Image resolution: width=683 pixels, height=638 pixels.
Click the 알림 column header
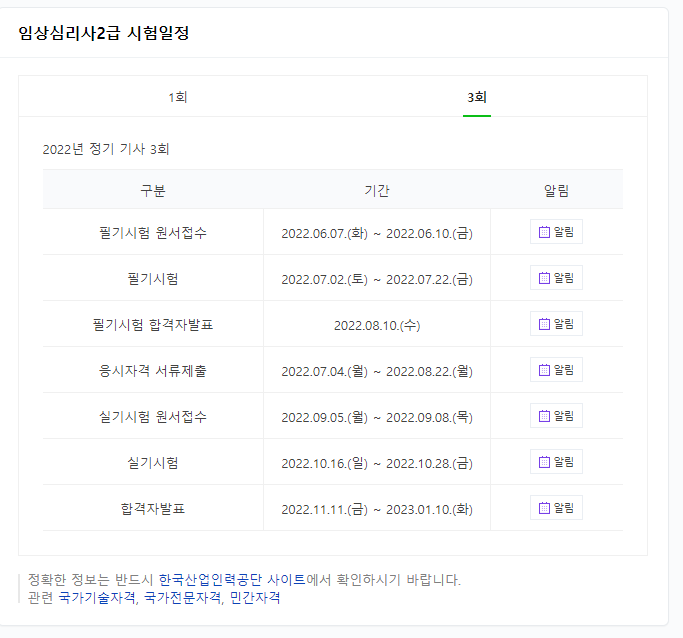point(556,191)
